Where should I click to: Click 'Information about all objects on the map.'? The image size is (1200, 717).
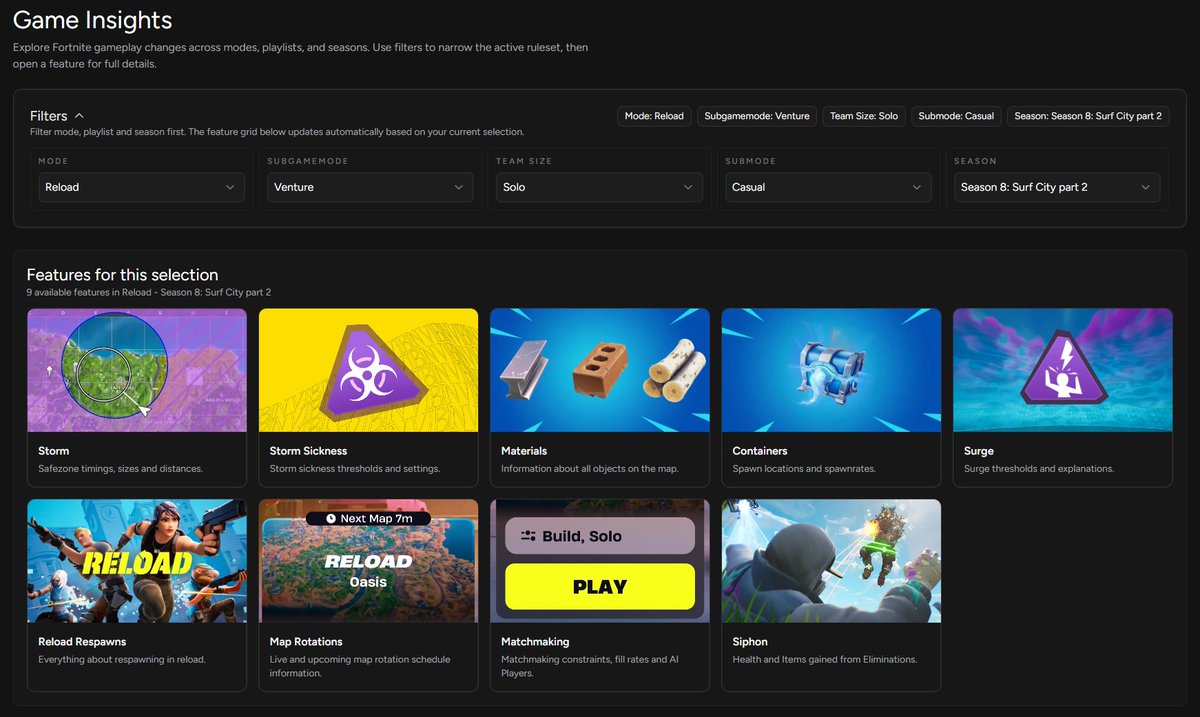click(592, 468)
